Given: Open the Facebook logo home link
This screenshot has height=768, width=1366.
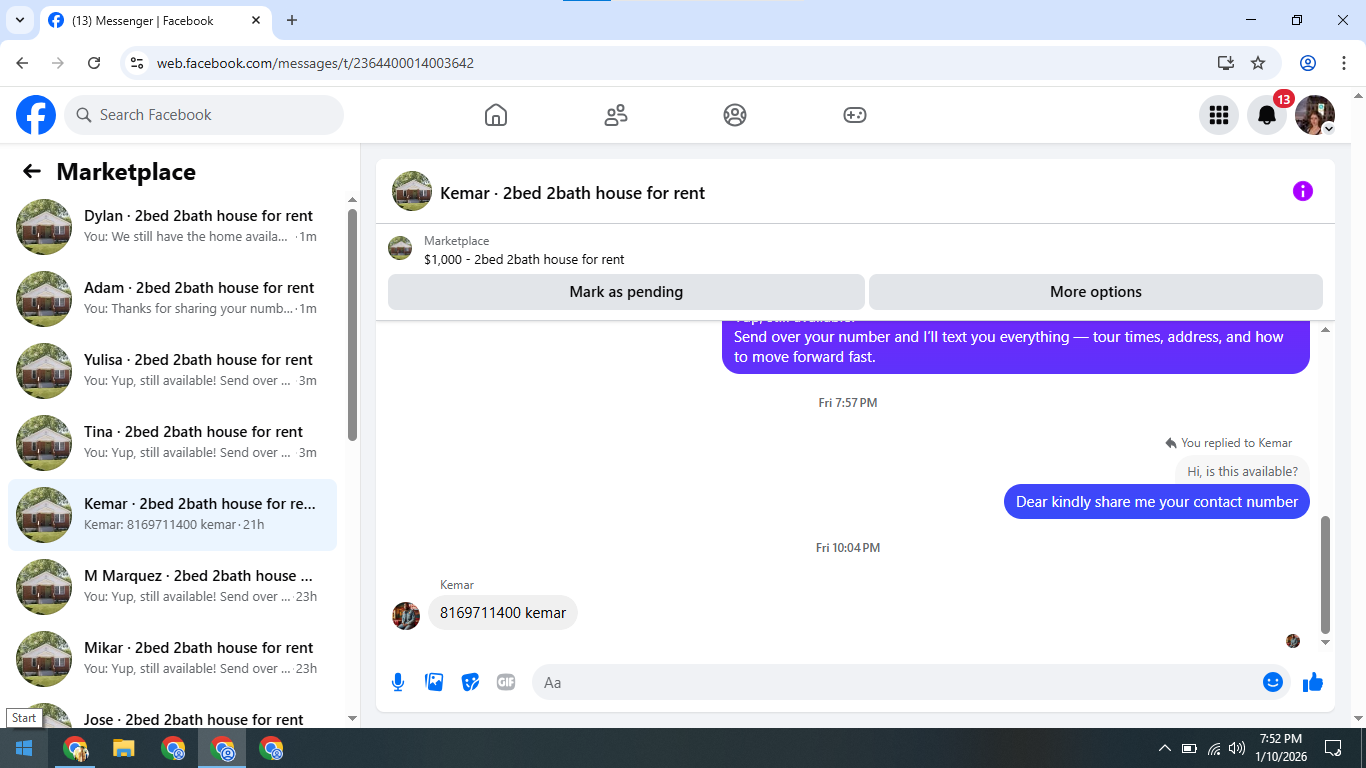Looking at the screenshot, I should point(36,115).
